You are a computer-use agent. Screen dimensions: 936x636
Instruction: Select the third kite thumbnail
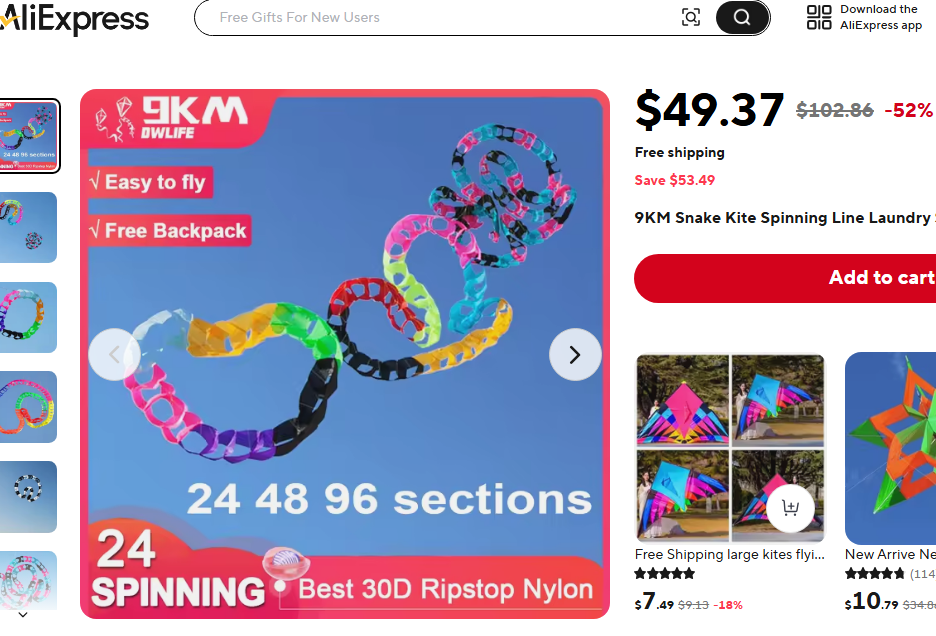(x=28, y=317)
